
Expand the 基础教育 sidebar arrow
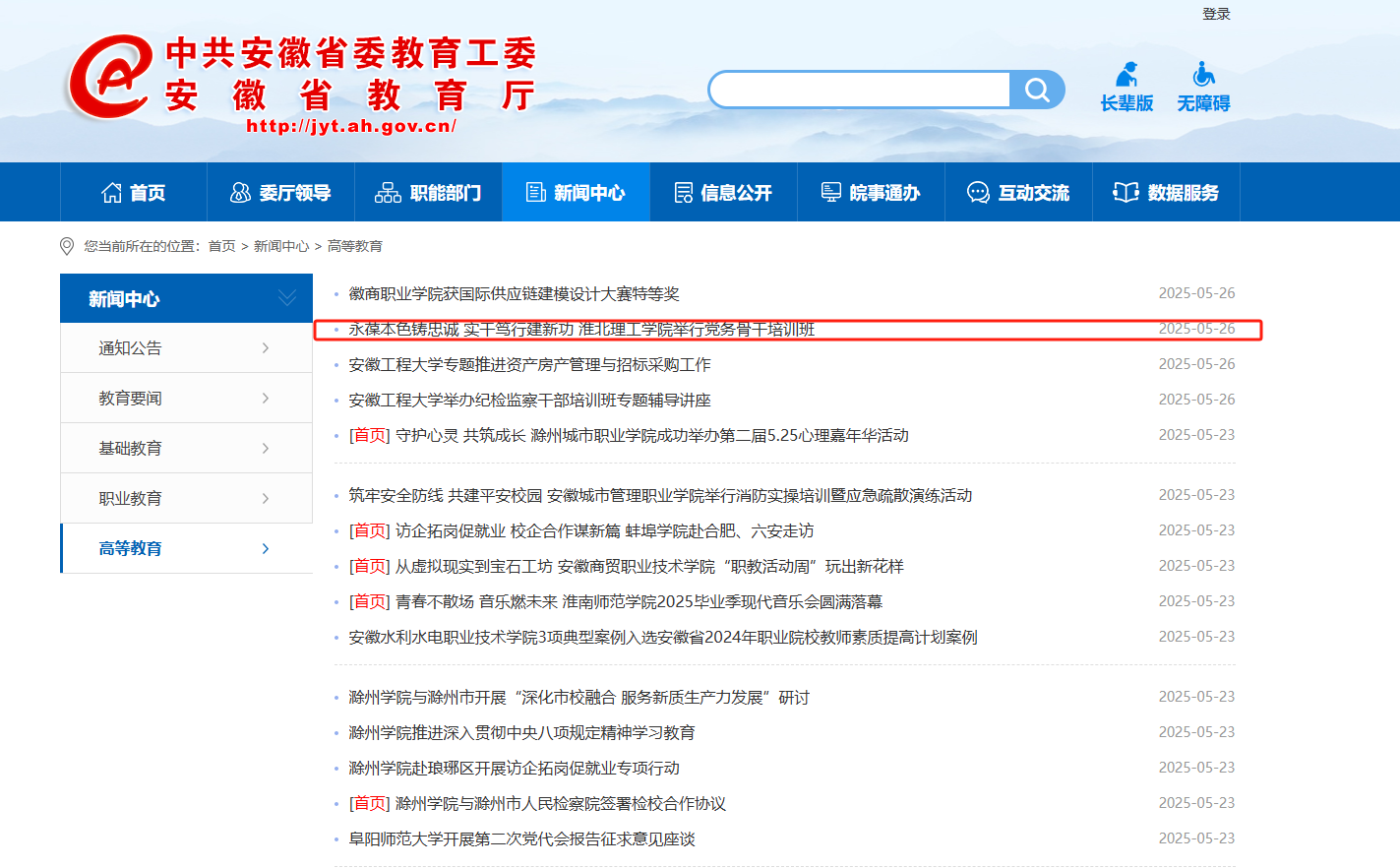coord(266,449)
